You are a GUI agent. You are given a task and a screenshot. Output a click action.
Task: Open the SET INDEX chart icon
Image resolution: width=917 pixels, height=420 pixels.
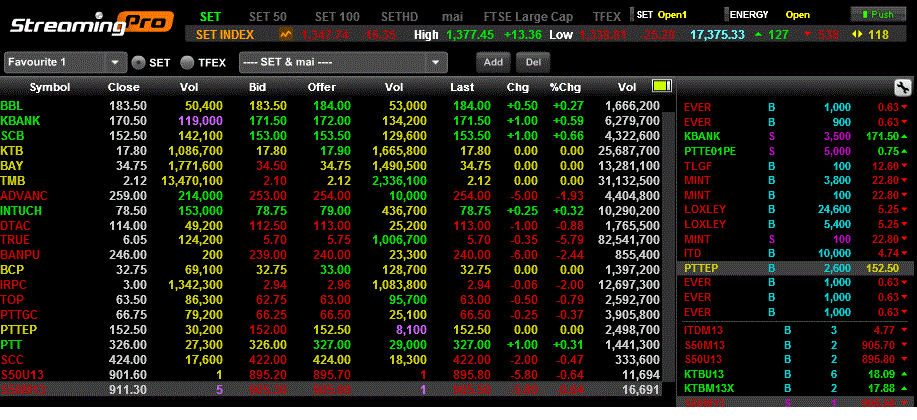coord(286,35)
